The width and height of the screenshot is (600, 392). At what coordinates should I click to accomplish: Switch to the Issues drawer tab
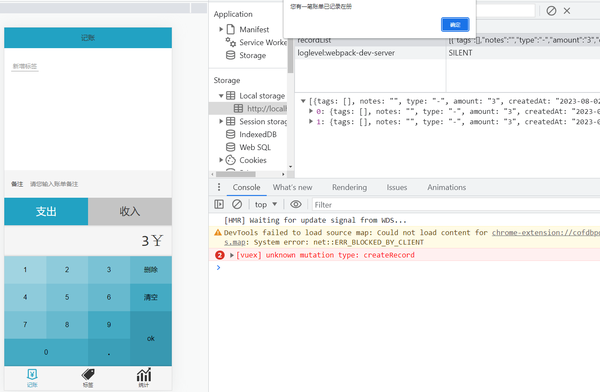(397, 187)
